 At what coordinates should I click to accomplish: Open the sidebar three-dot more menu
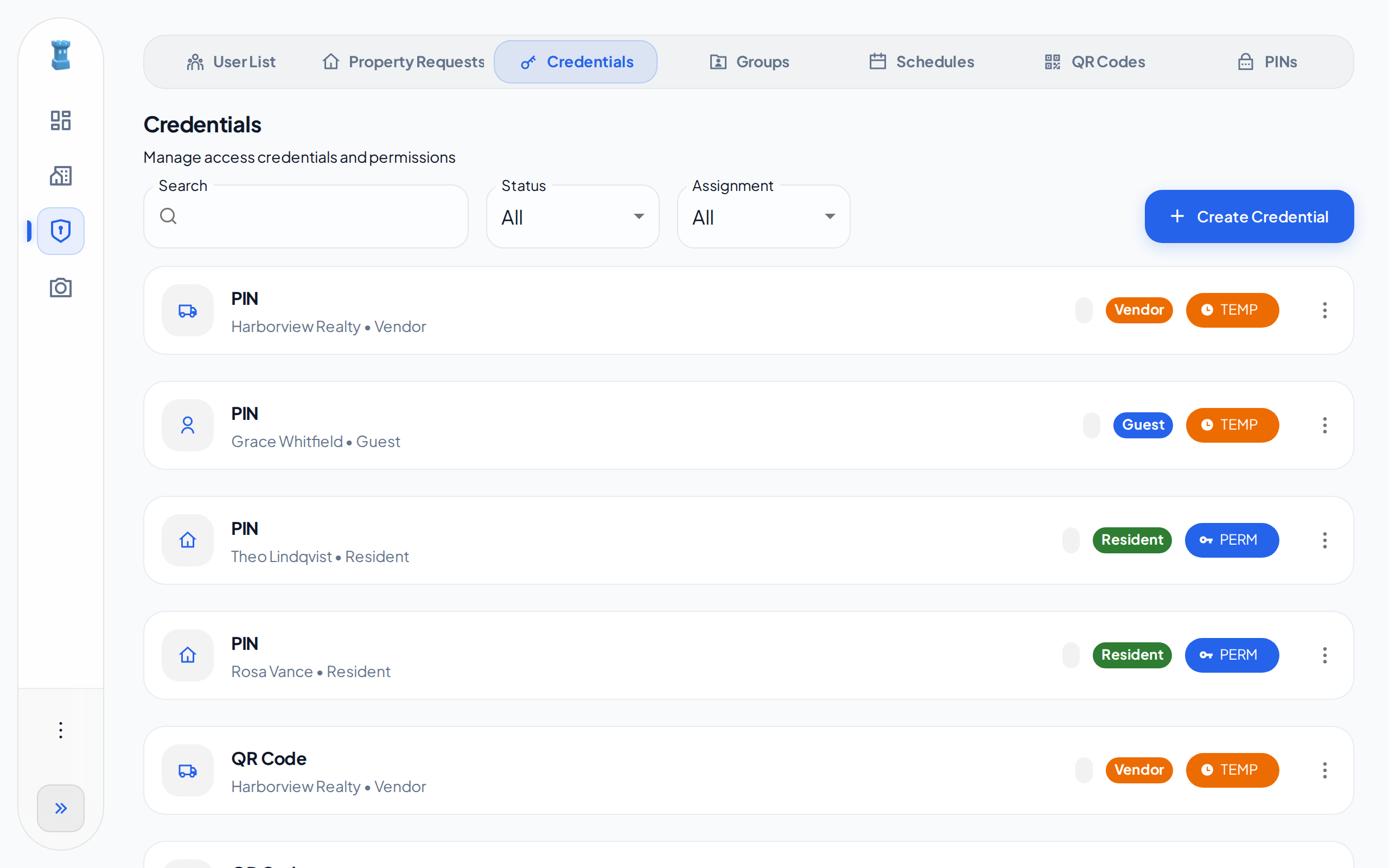pos(61,730)
